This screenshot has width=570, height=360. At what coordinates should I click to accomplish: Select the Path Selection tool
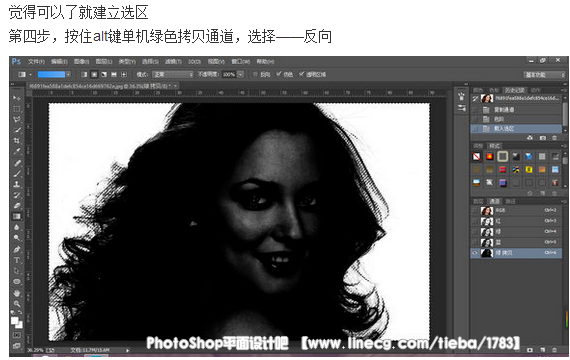[17, 271]
